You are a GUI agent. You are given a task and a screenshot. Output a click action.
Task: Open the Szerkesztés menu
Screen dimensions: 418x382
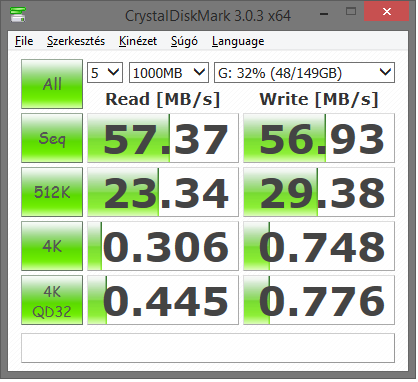tap(76, 41)
